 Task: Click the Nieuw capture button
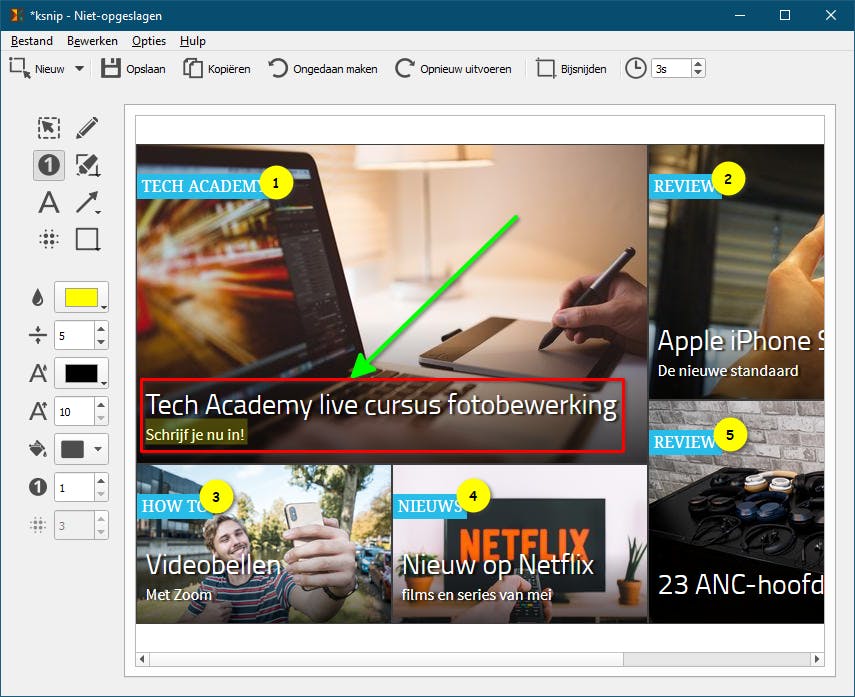tap(37, 69)
